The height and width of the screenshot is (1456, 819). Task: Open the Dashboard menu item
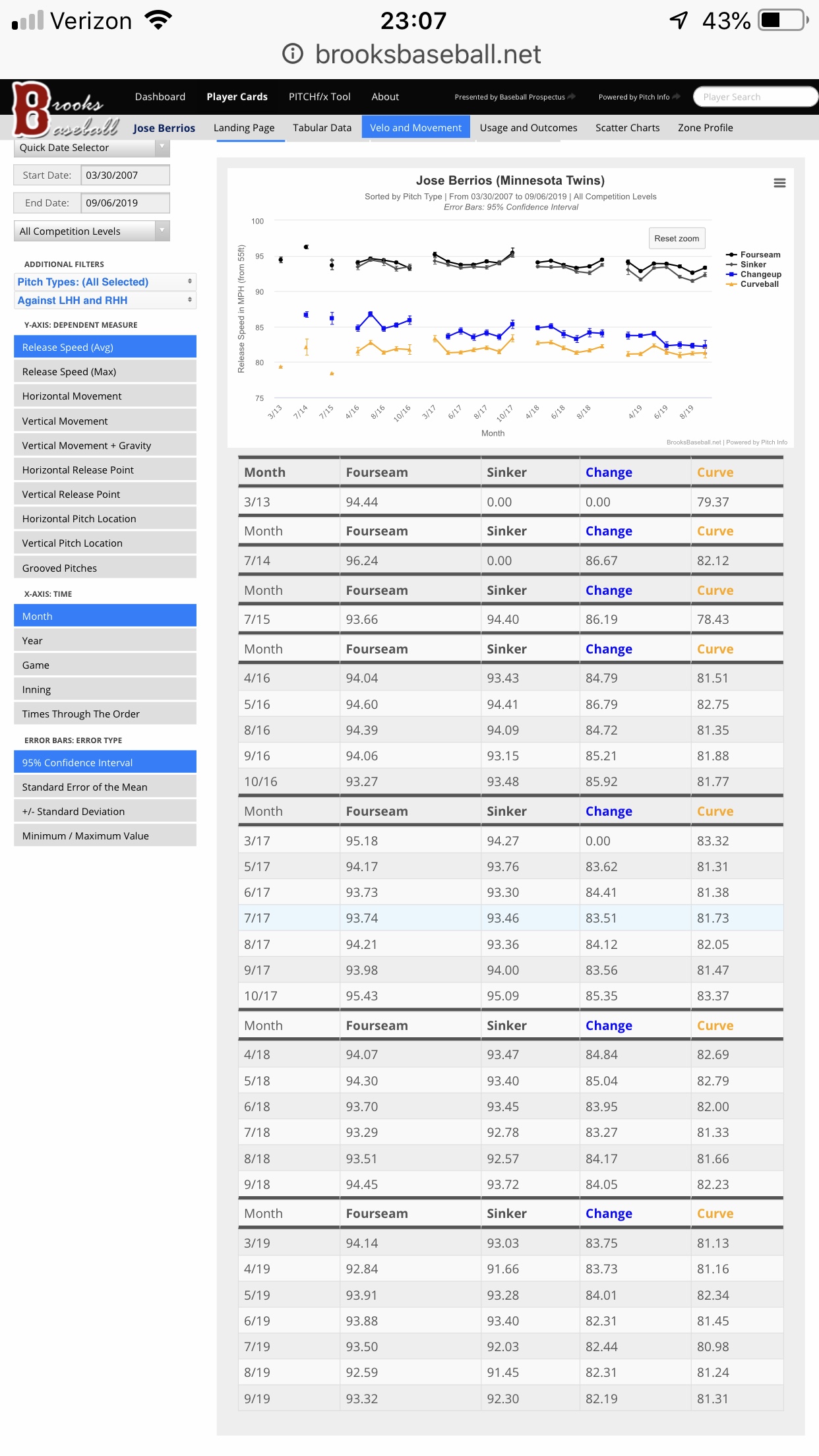[160, 96]
